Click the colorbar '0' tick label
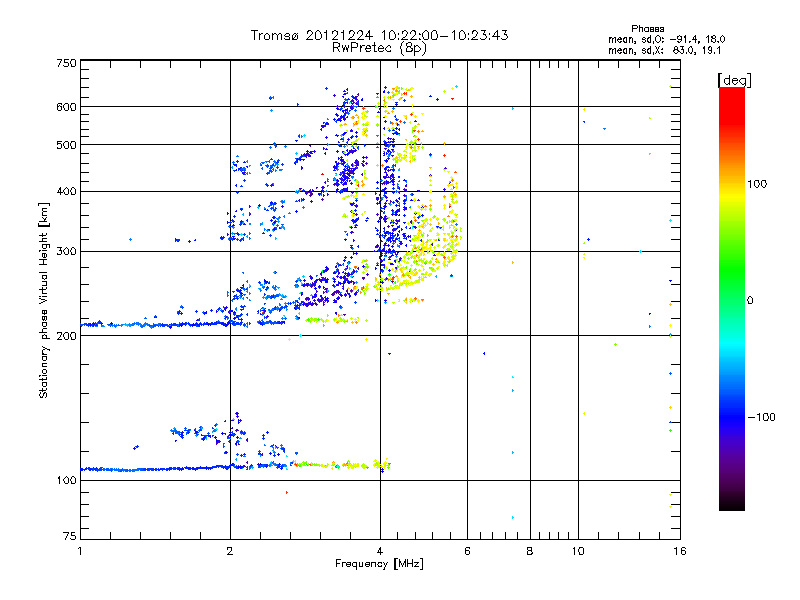The width and height of the screenshot is (800, 600). [750, 301]
